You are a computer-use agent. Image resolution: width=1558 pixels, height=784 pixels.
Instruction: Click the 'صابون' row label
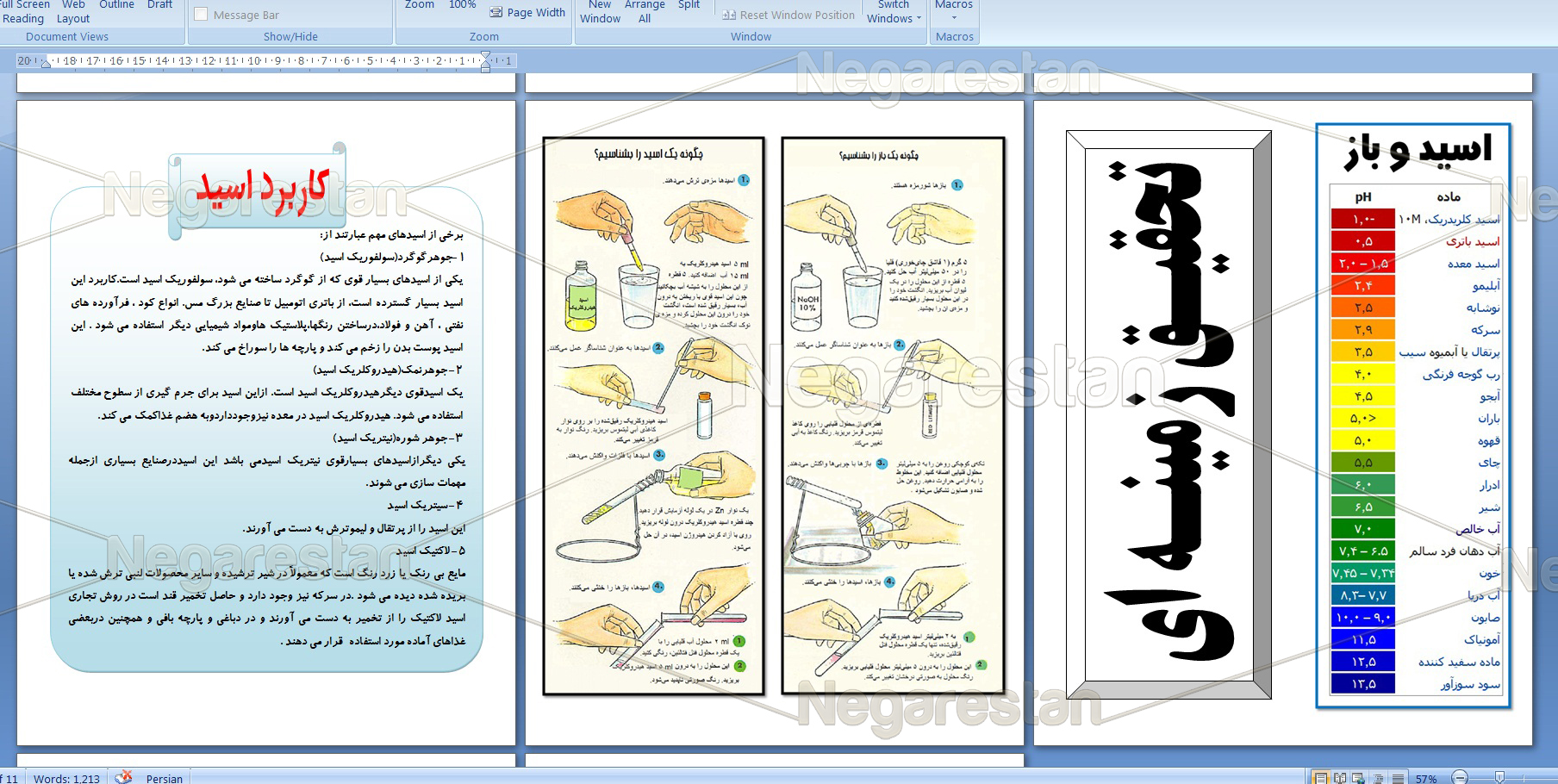click(x=1486, y=618)
